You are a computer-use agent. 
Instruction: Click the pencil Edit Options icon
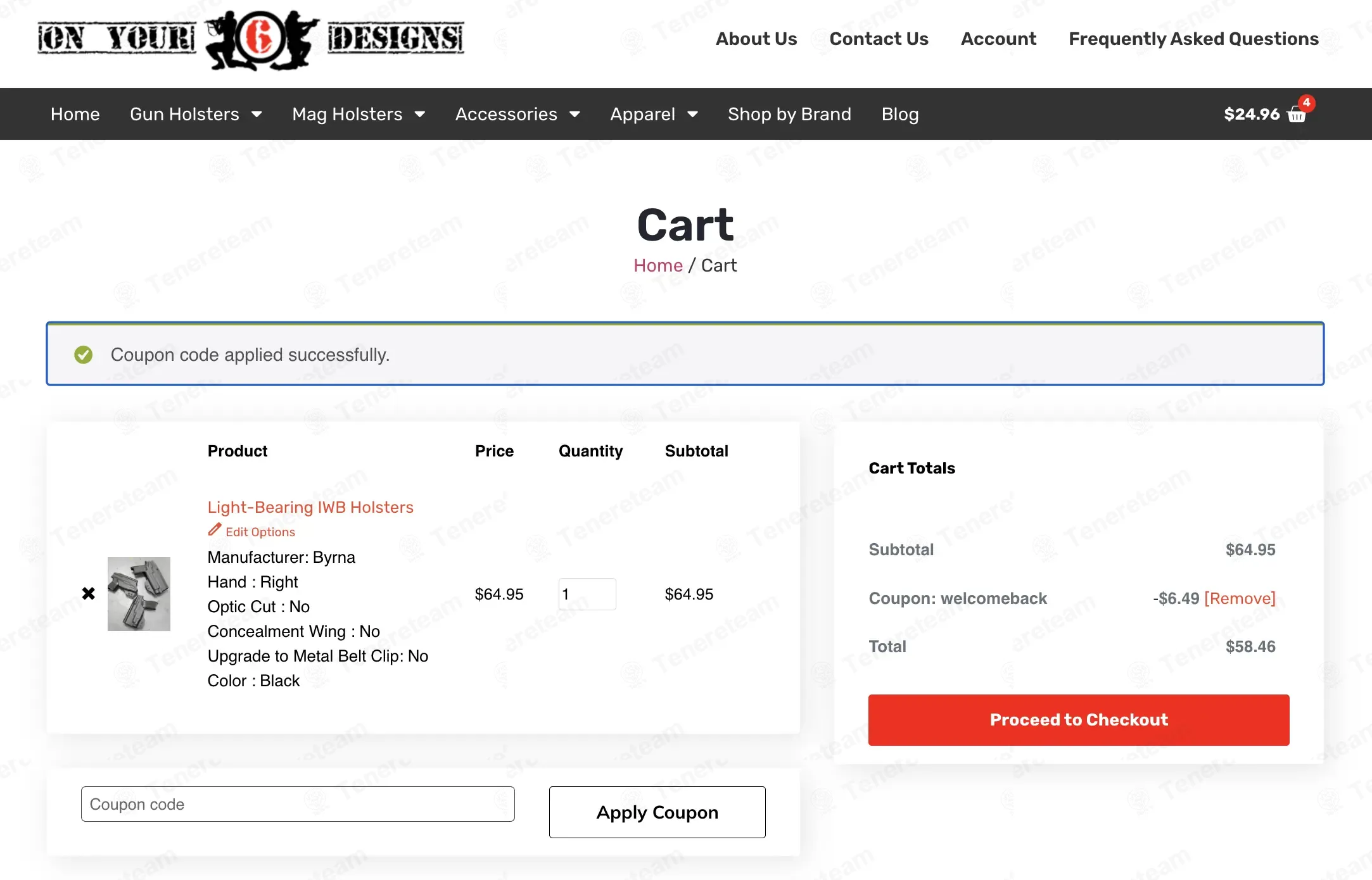point(215,530)
